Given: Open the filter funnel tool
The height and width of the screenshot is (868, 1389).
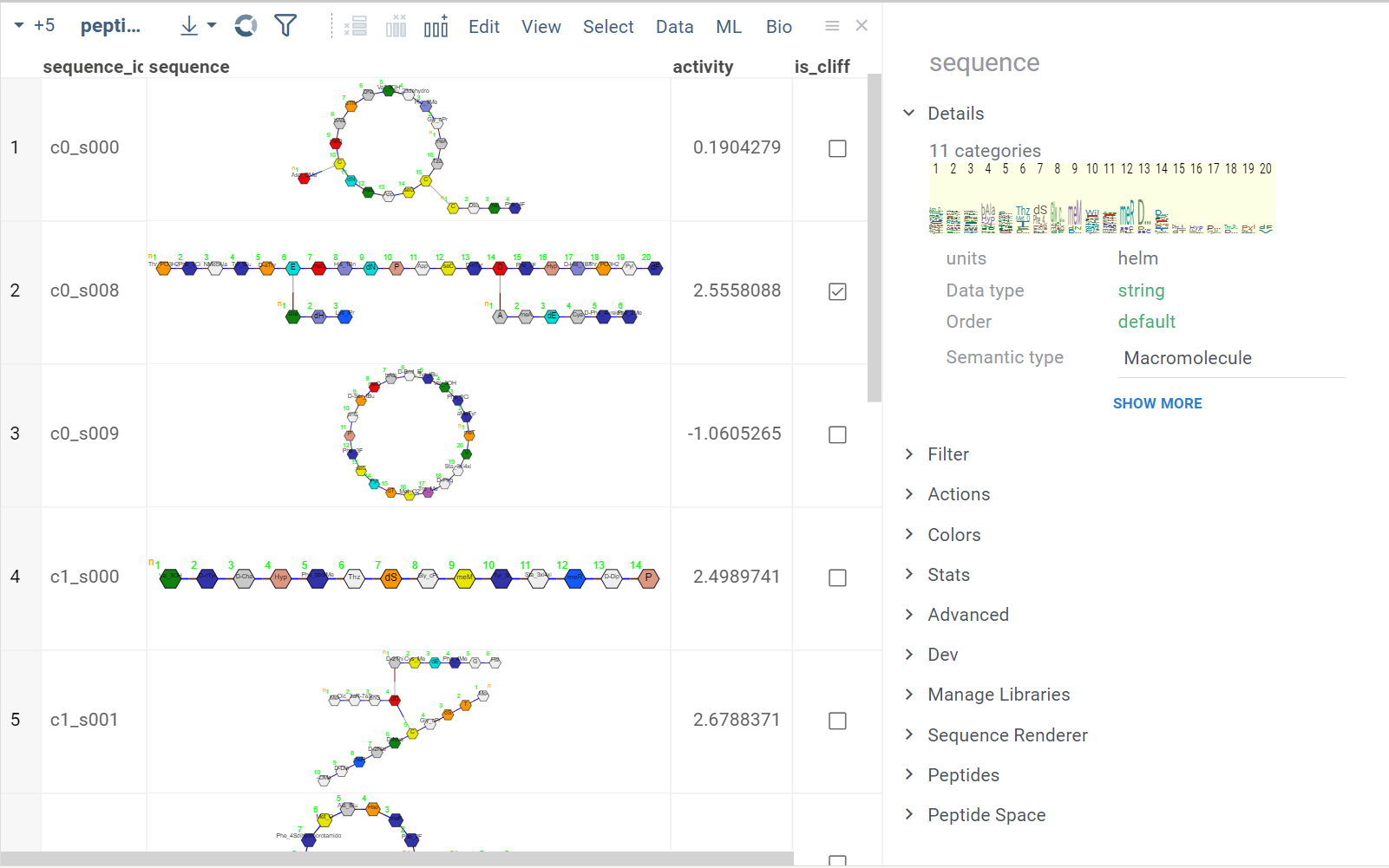Looking at the screenshot, I should [x=285, y=26].
